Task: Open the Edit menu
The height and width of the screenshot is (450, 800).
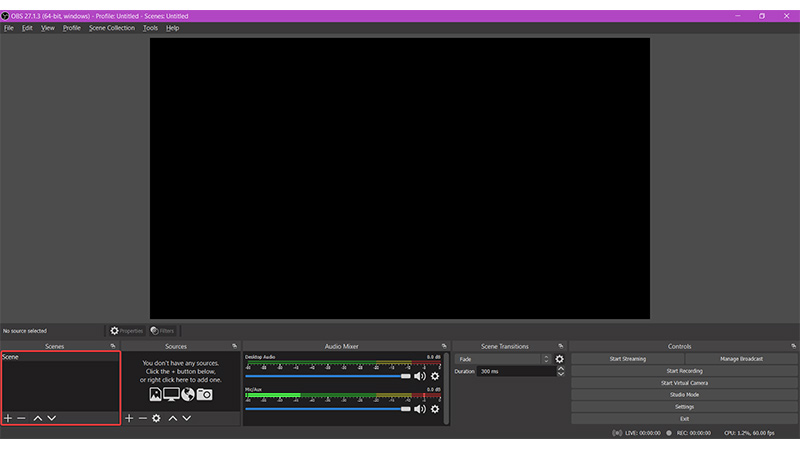Action: pos(27,28)
